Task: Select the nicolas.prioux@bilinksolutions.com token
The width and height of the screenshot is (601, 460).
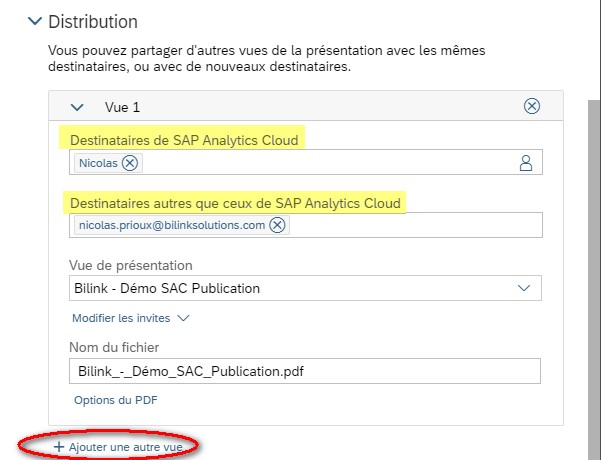Action: coord(172,225)
